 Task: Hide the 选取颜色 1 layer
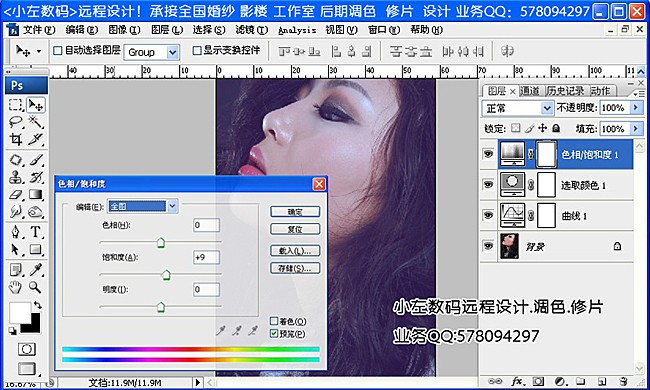pyautogui.click(x=488, y=184)
